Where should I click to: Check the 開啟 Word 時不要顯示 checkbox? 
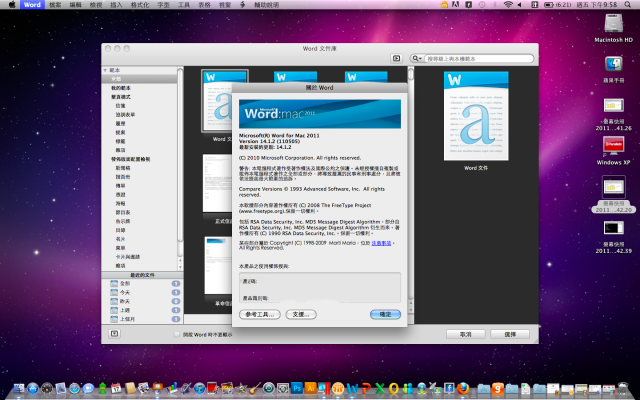point(177,334)
